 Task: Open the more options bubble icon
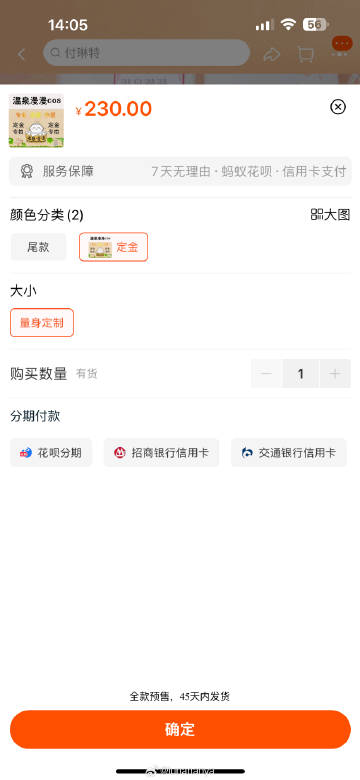(342, 44)
